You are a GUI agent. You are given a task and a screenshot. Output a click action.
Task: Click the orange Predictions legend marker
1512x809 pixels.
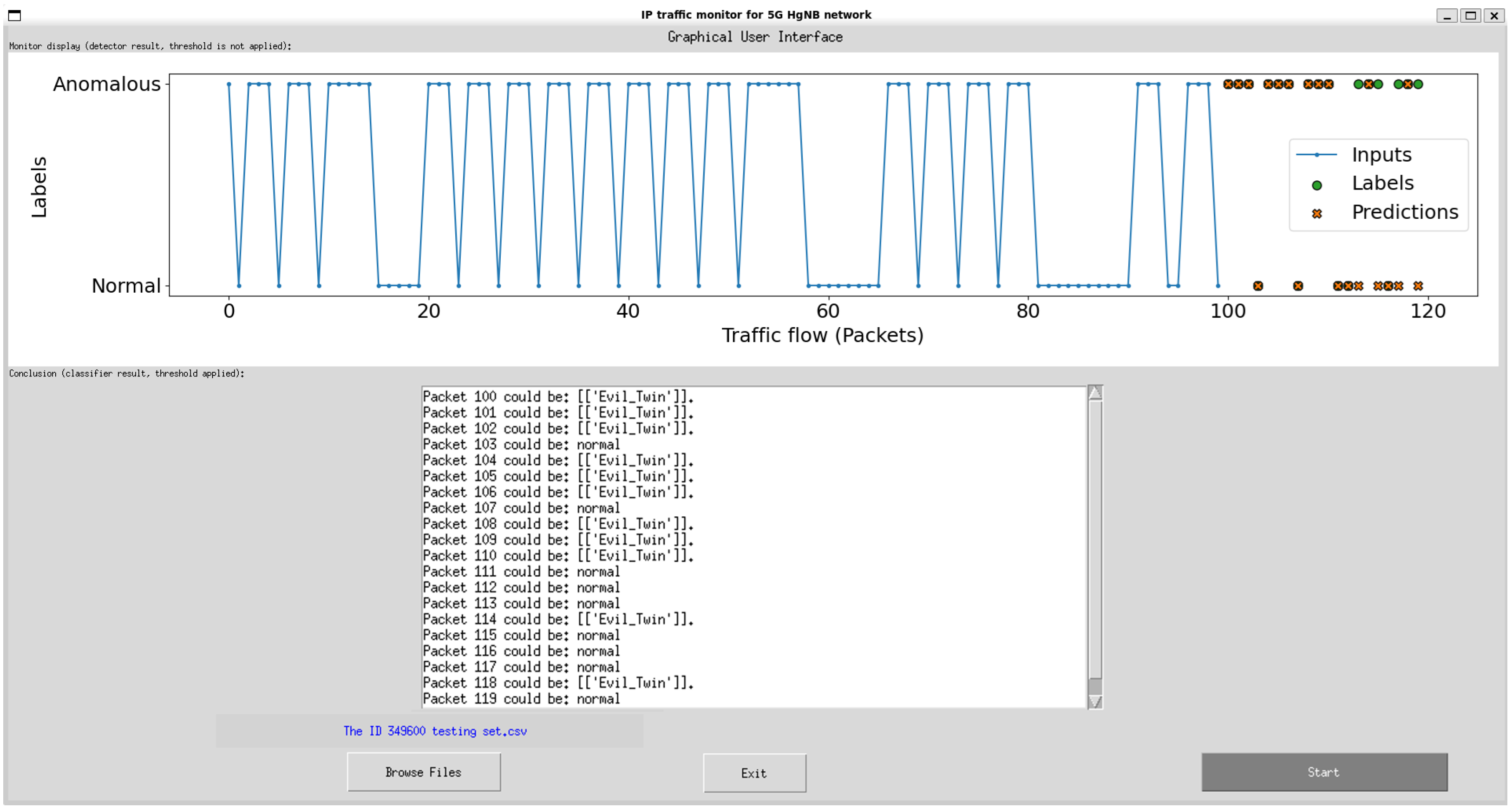(1316, 214)
